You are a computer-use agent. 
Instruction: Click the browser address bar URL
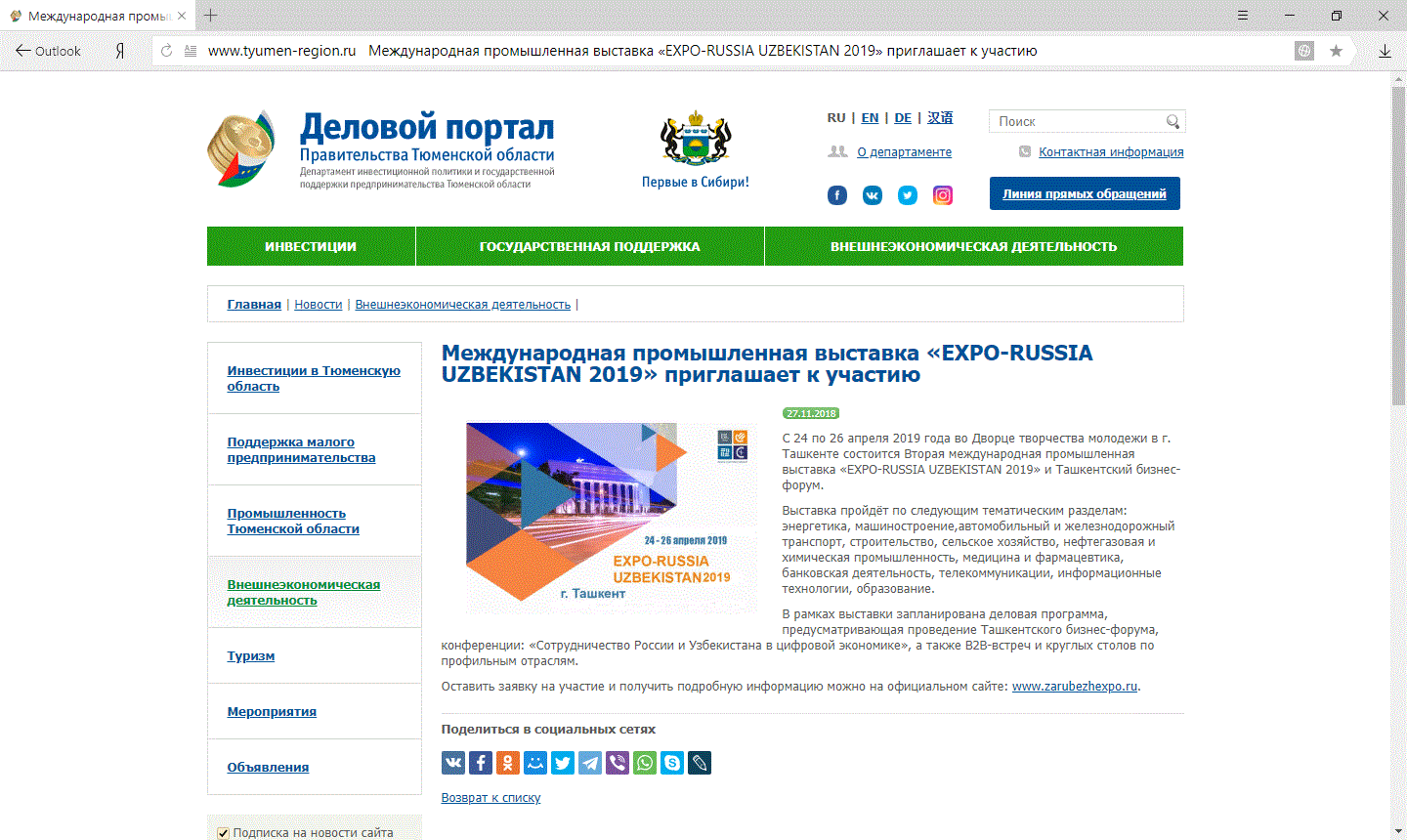[x=281, y=51]
